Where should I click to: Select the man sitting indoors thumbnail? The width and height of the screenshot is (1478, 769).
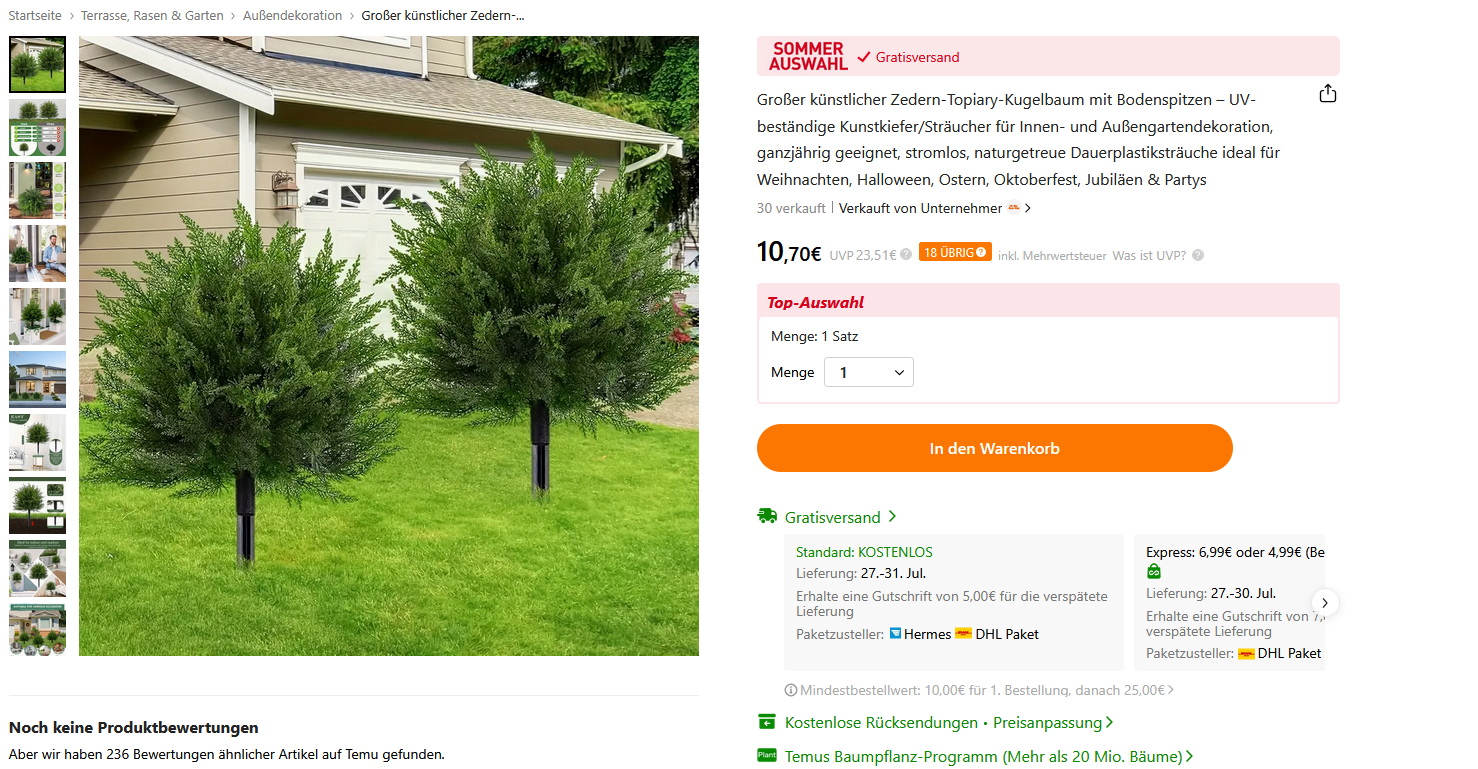[37, 253]
